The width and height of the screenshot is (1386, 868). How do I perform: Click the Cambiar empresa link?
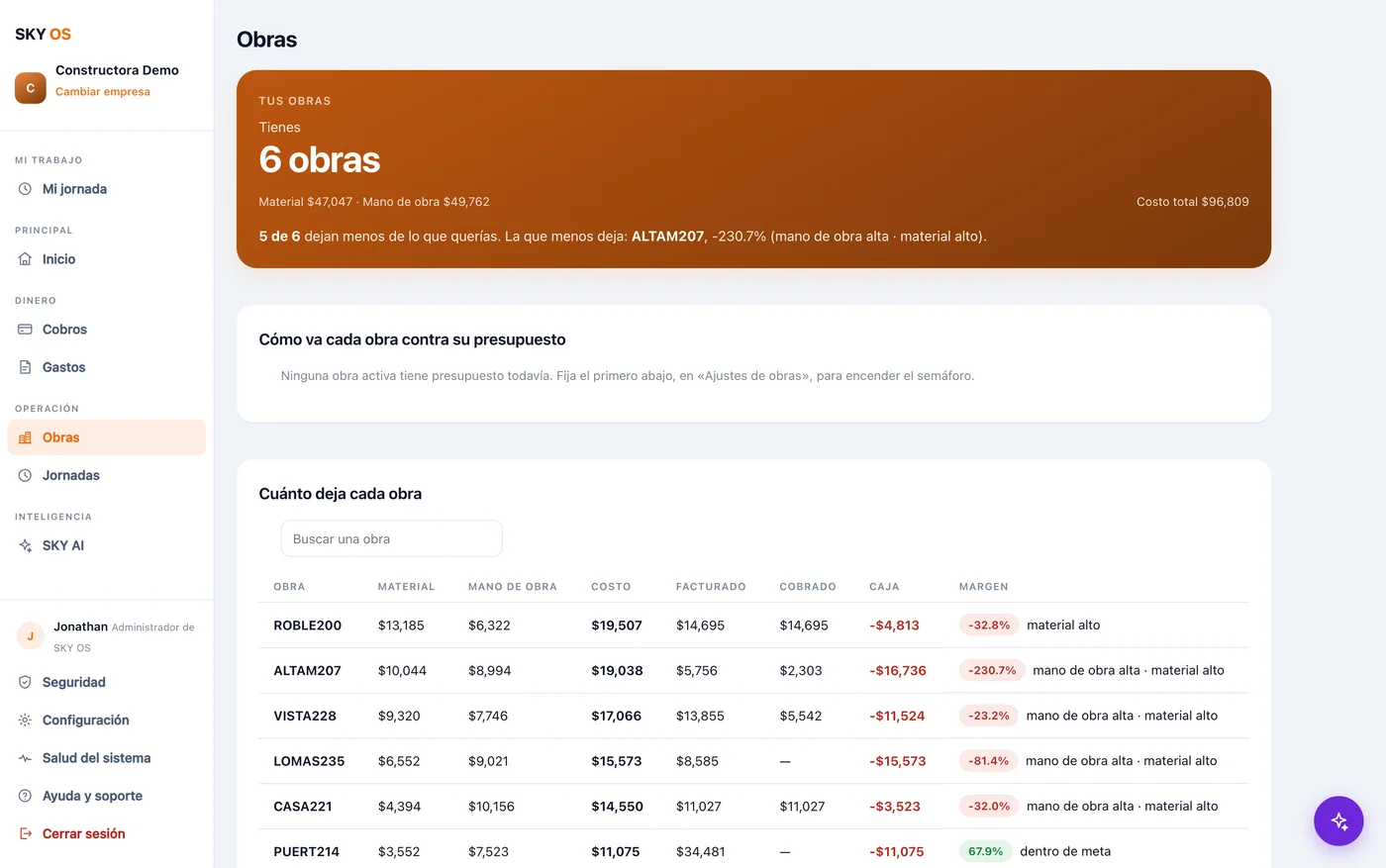pos(103,91)
